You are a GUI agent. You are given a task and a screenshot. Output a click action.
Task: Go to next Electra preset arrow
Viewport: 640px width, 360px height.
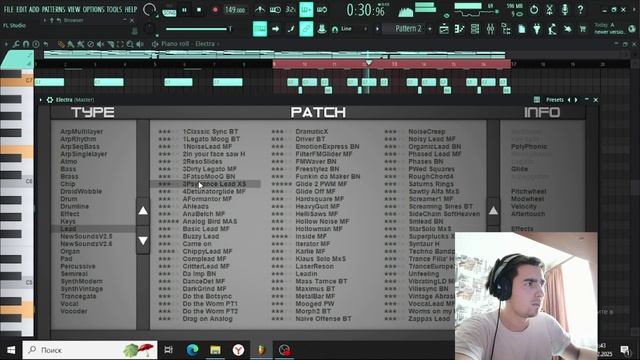point(576,100)
